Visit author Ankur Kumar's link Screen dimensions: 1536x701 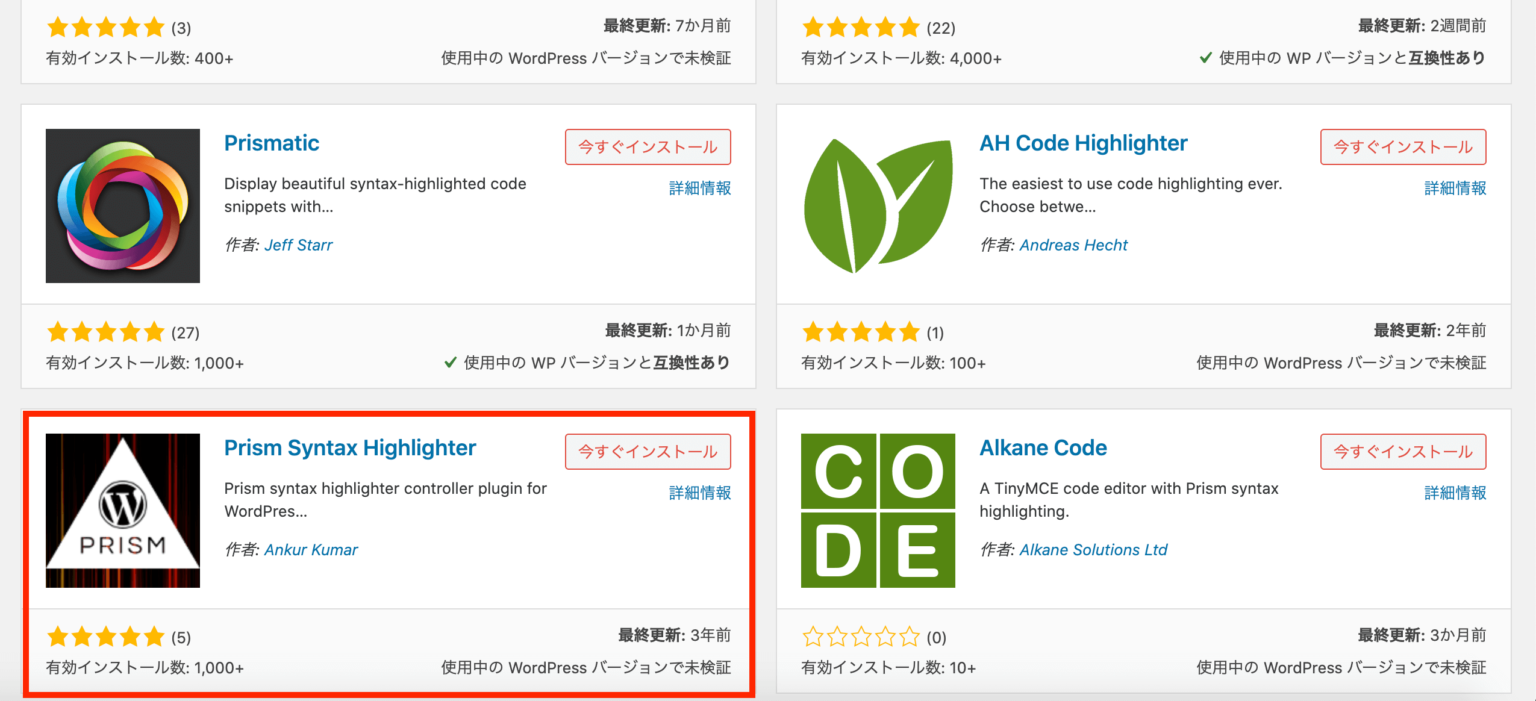(311, 550)
